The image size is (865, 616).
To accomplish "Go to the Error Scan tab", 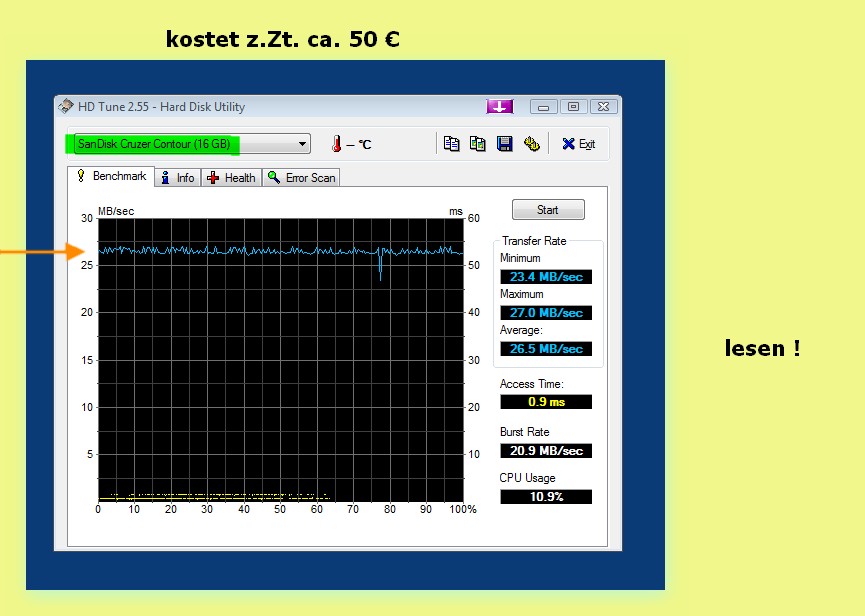I will coord(301,178).
